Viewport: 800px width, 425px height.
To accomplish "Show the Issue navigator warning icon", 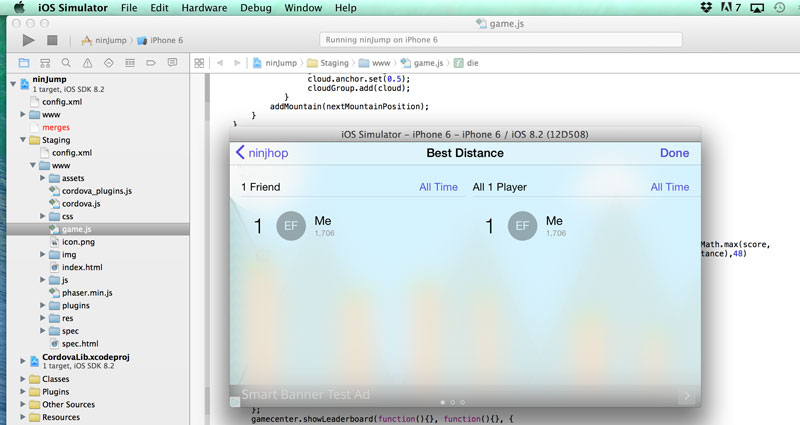I will [87, 62].
